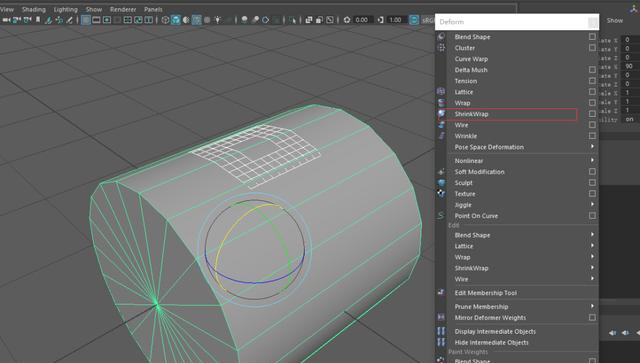Image resolution: width=640 pixels, height=363 pixels.
Task: Click the Exposure value field showing 0.00
Action: click(362, 20)
